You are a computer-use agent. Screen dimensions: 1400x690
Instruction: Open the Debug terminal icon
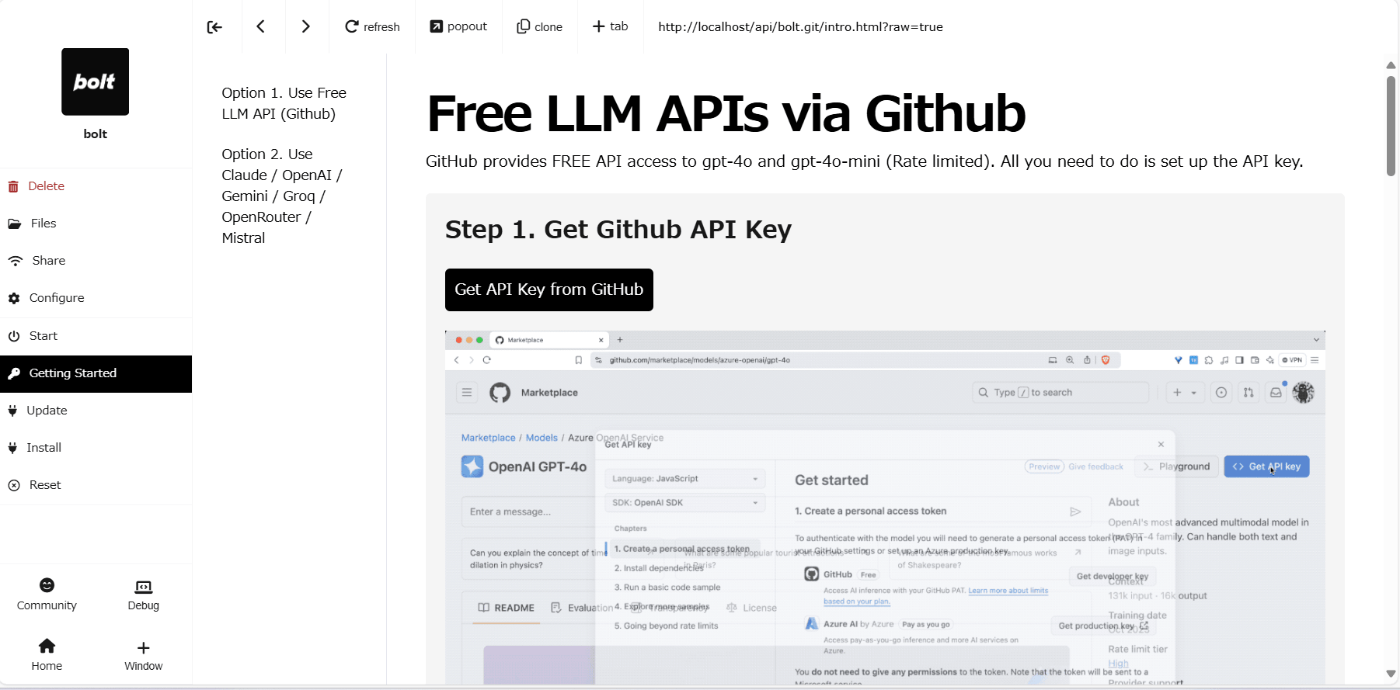[143, 586]
